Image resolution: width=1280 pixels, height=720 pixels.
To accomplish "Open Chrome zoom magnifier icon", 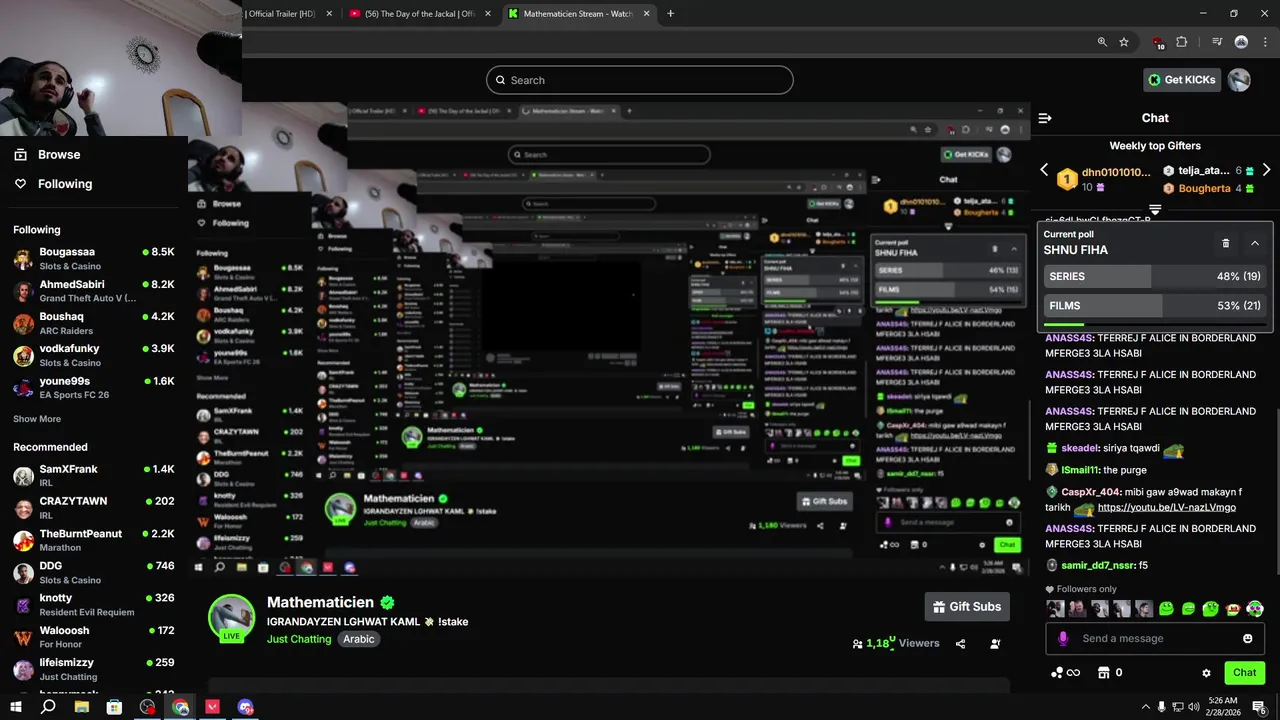I will point(1102,42).
